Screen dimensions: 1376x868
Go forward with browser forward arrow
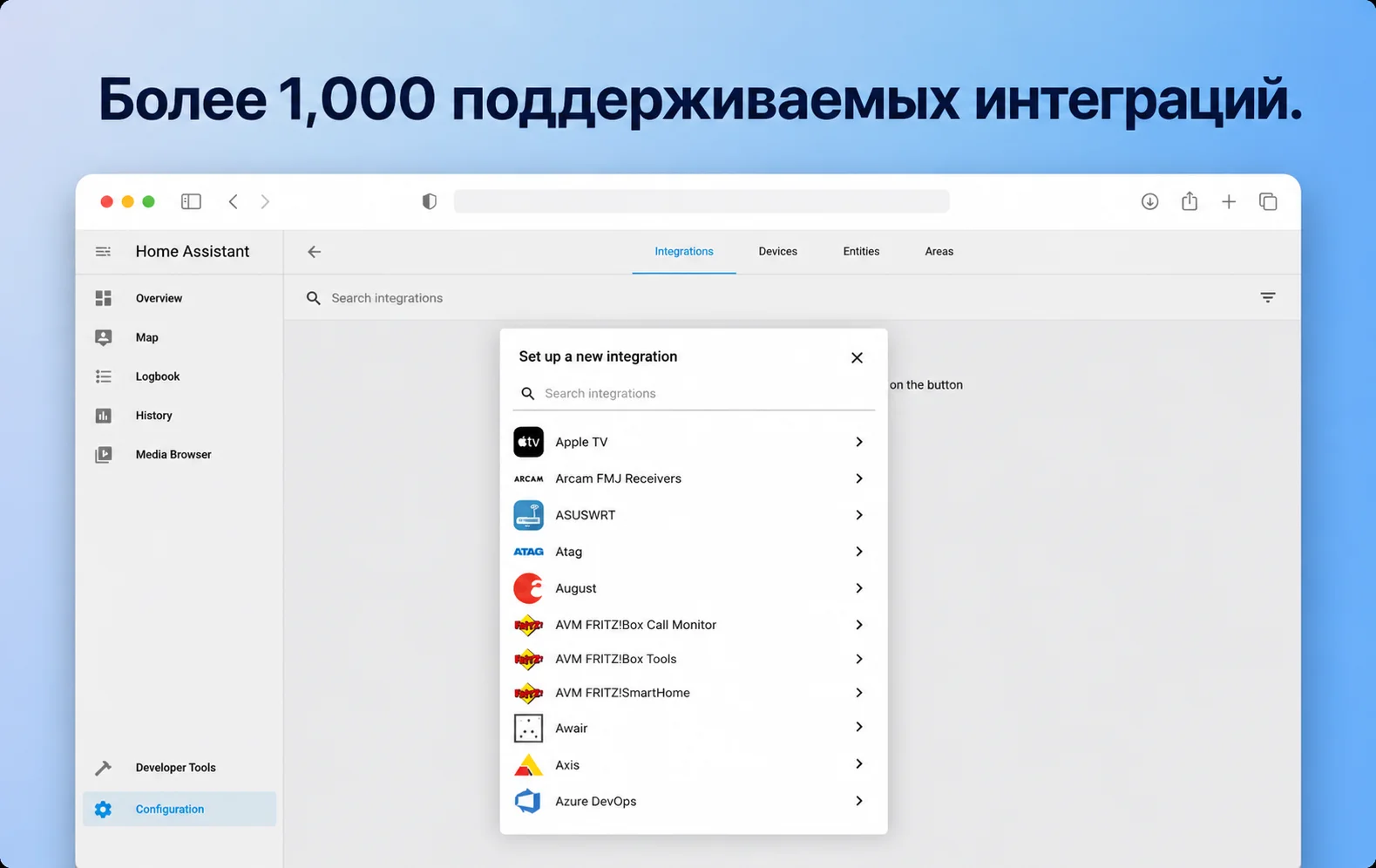pyautogui.click(x=265, y=201)
